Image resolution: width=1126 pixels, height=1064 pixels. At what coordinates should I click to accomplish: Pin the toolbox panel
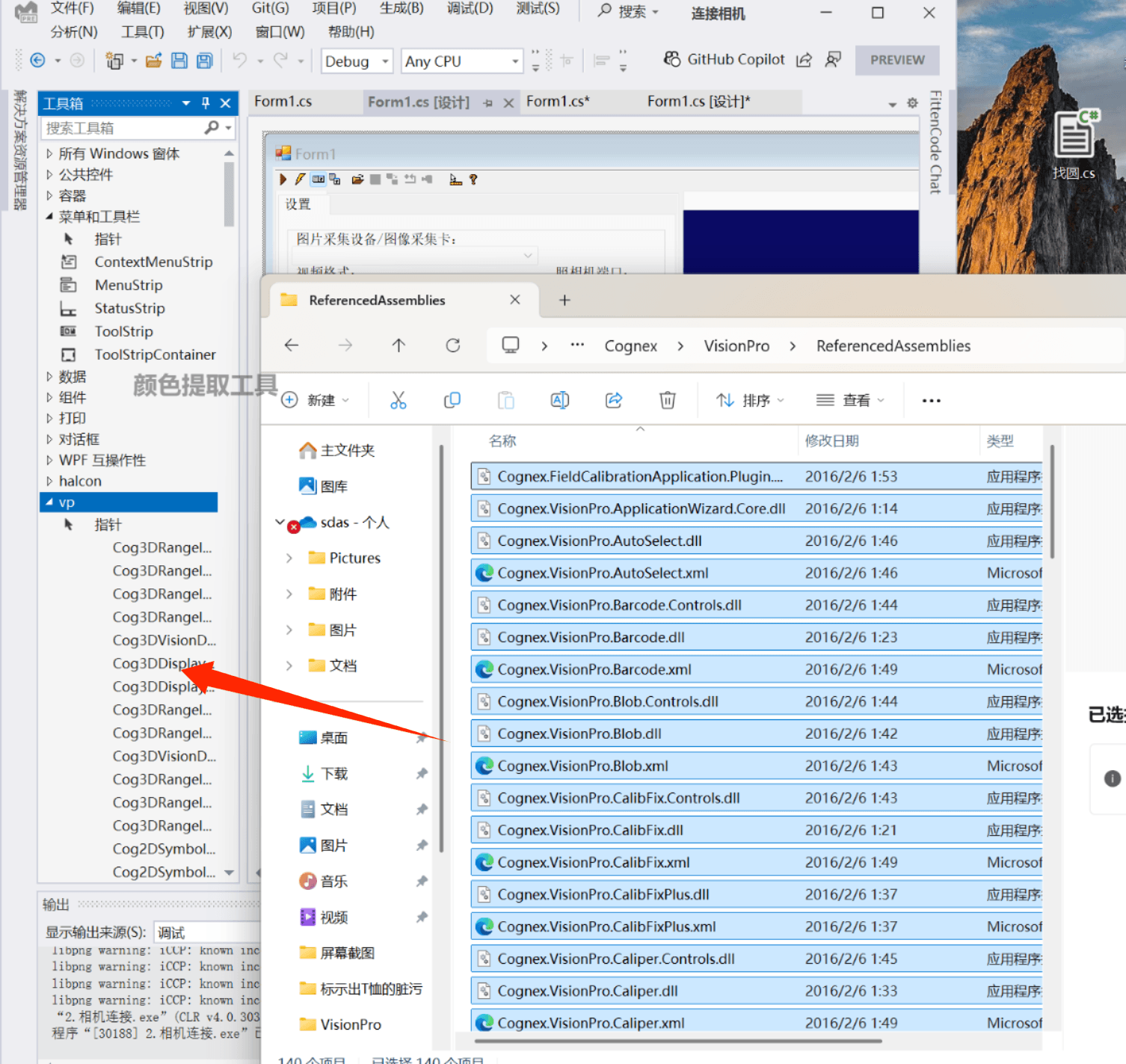pos(206,103)
